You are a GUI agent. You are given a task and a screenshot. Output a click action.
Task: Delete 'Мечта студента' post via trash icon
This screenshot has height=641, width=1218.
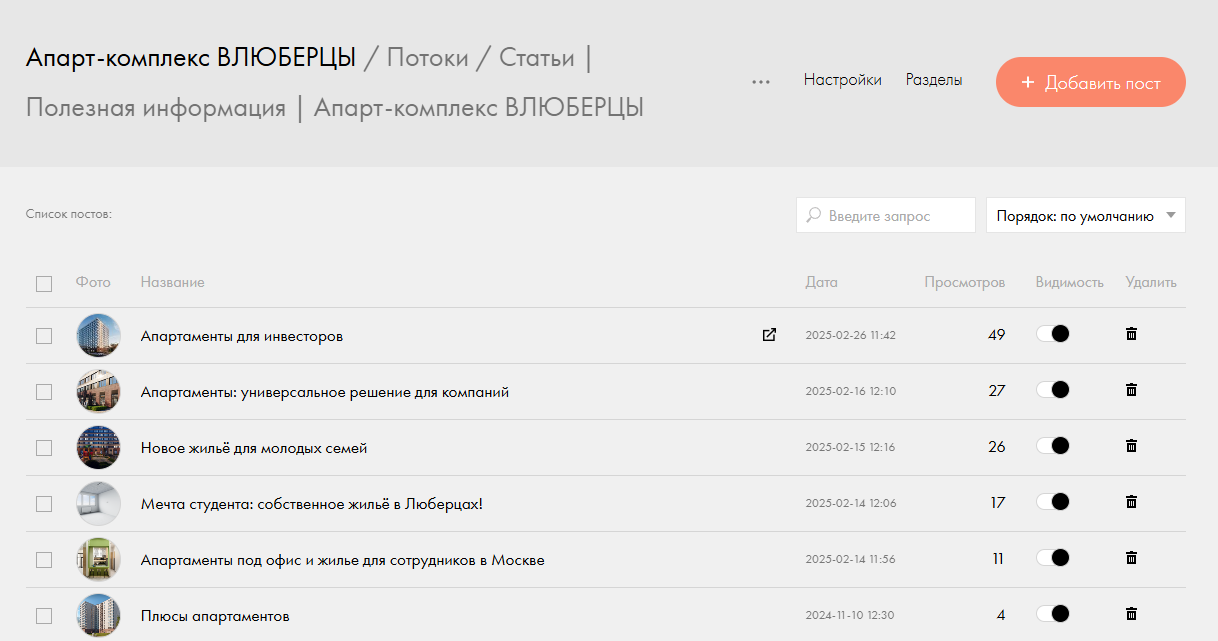(1131, 502)
